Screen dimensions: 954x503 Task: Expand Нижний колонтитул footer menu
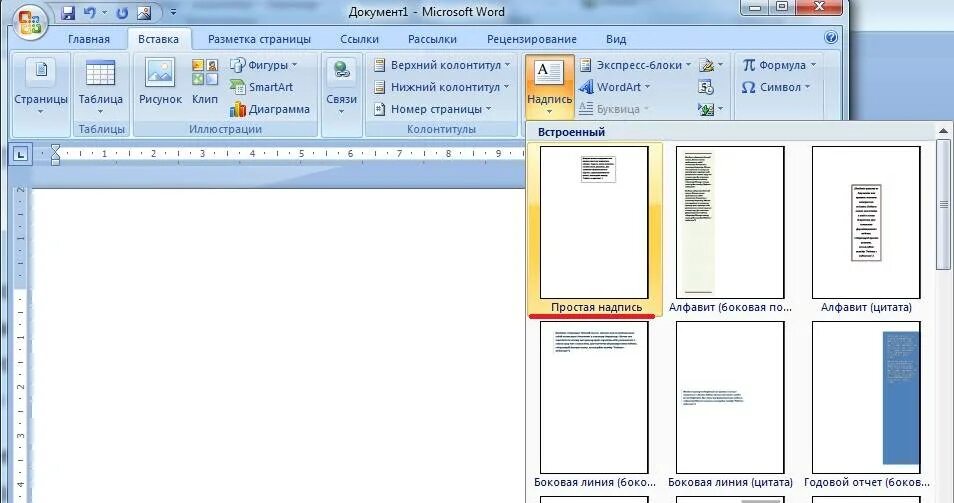(x=442, y=87)
